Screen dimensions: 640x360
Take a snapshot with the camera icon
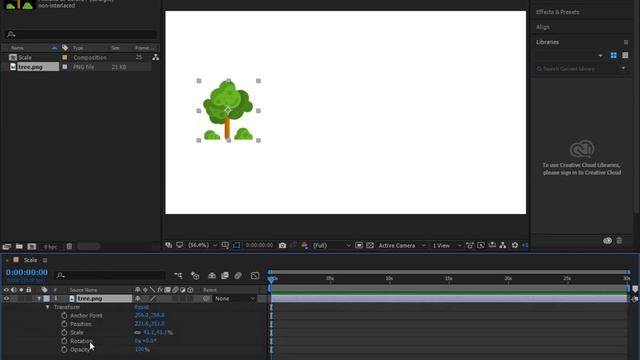(282, 245)
